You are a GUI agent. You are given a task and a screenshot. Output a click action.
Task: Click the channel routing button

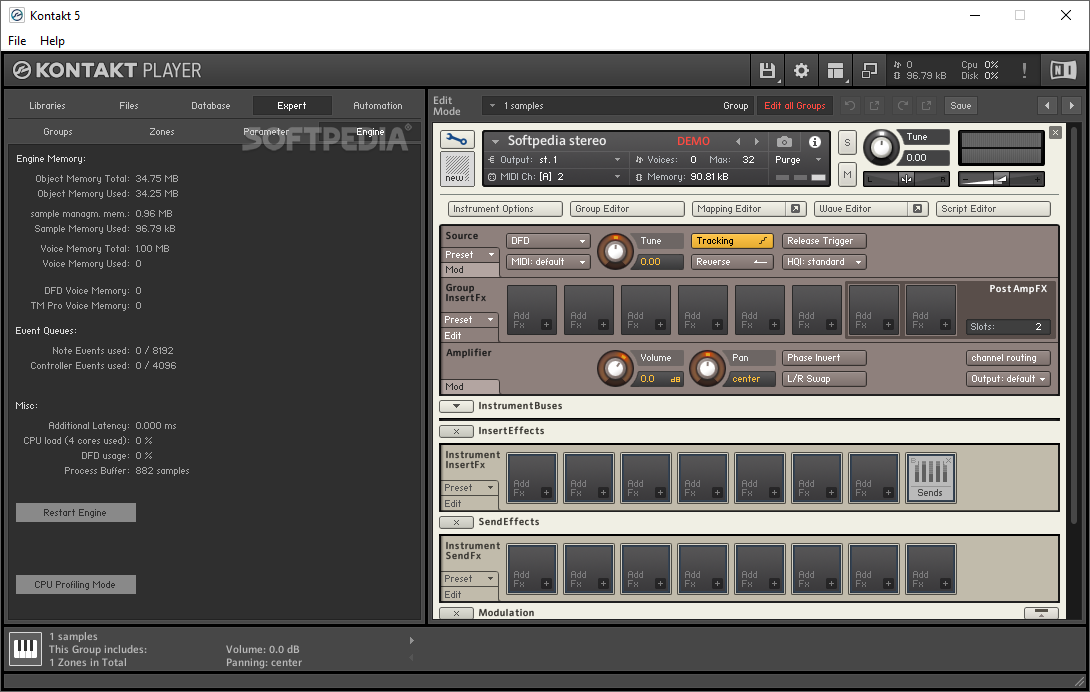point(1008,357)
